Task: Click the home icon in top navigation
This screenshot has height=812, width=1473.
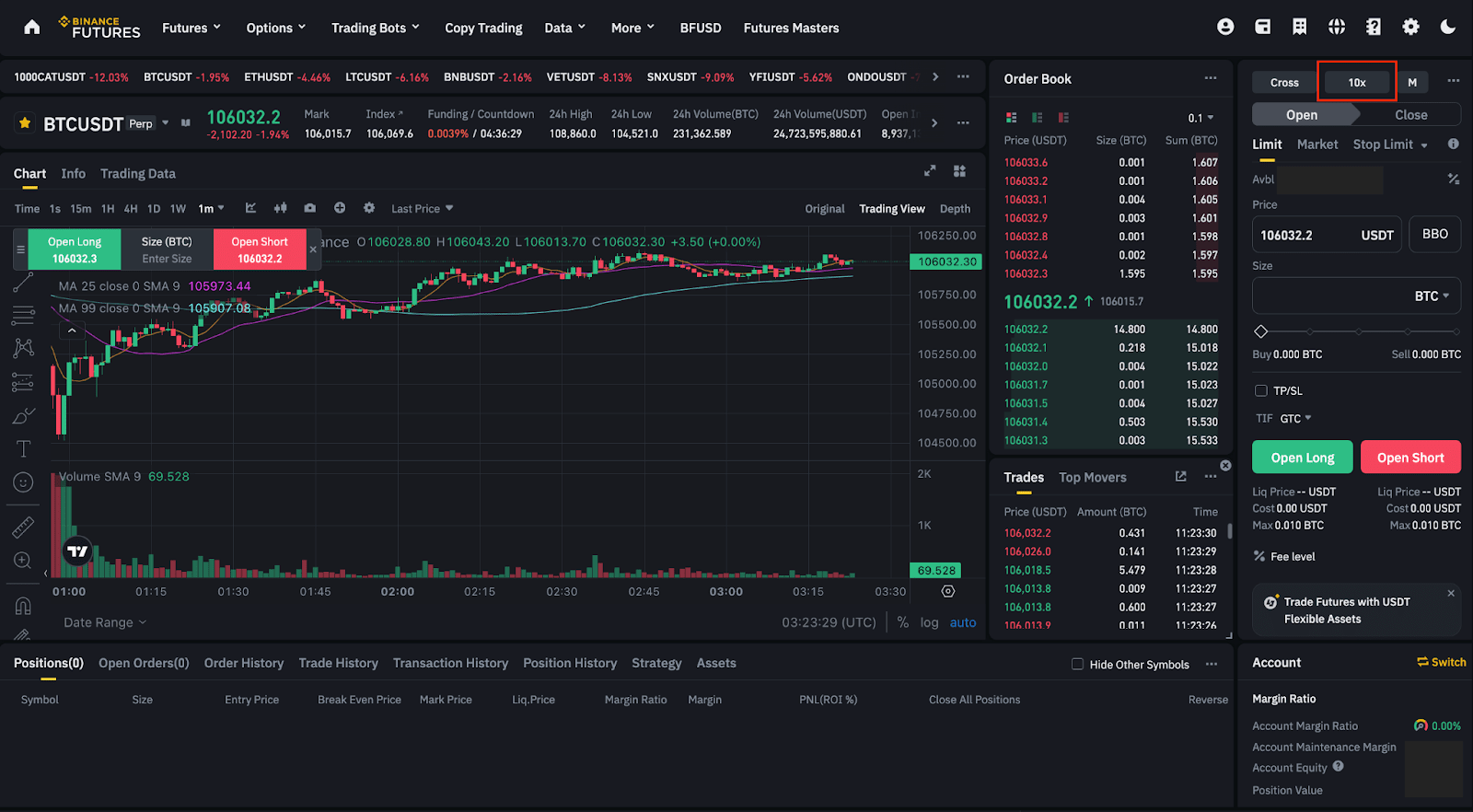Action: (32, 28)
